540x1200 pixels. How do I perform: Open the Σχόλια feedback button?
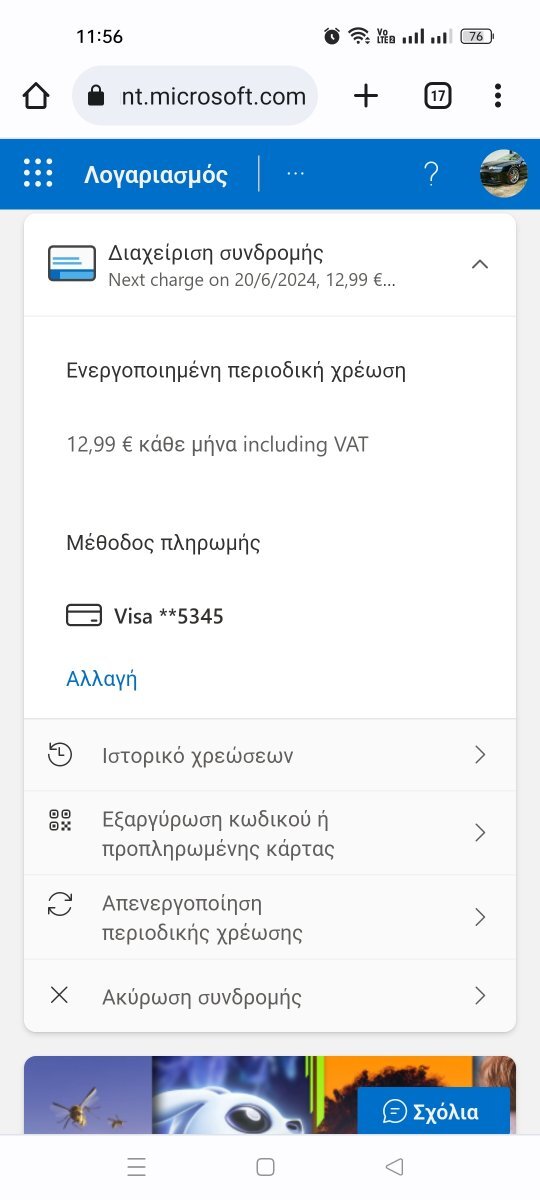433,1111
